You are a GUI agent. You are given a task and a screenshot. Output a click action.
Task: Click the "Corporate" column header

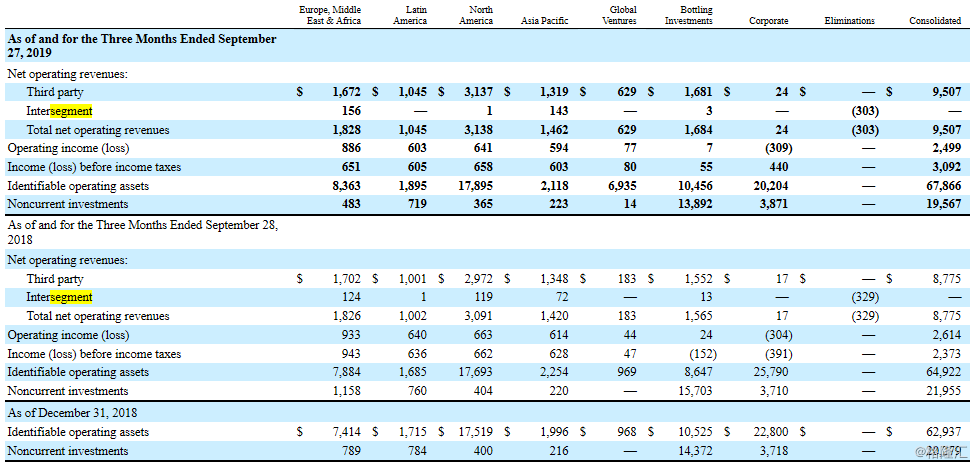pos(768,21)
